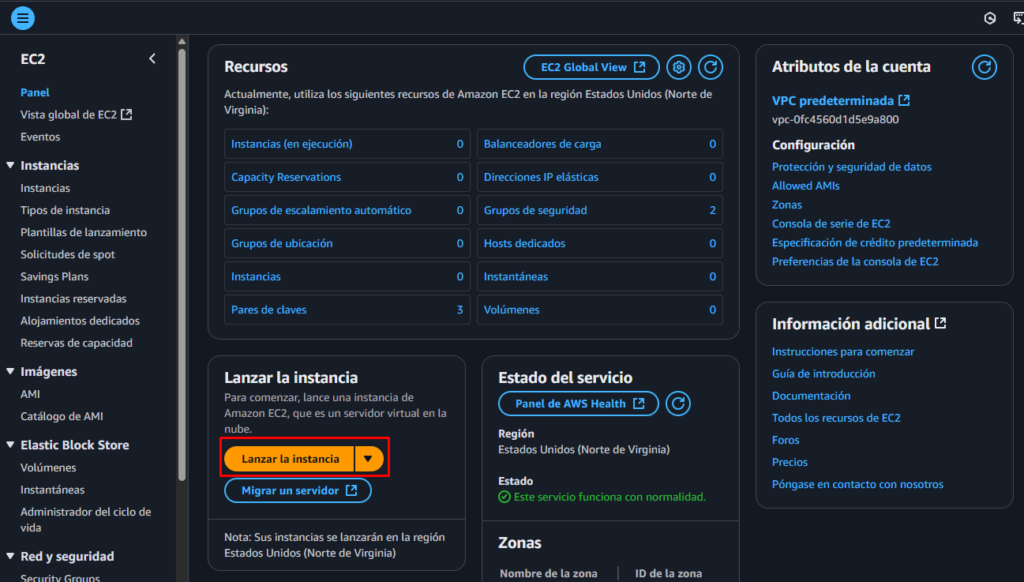Collapse the EC2 sidebar with the arrow
The image size is (1024, 582).
[152, 59]
